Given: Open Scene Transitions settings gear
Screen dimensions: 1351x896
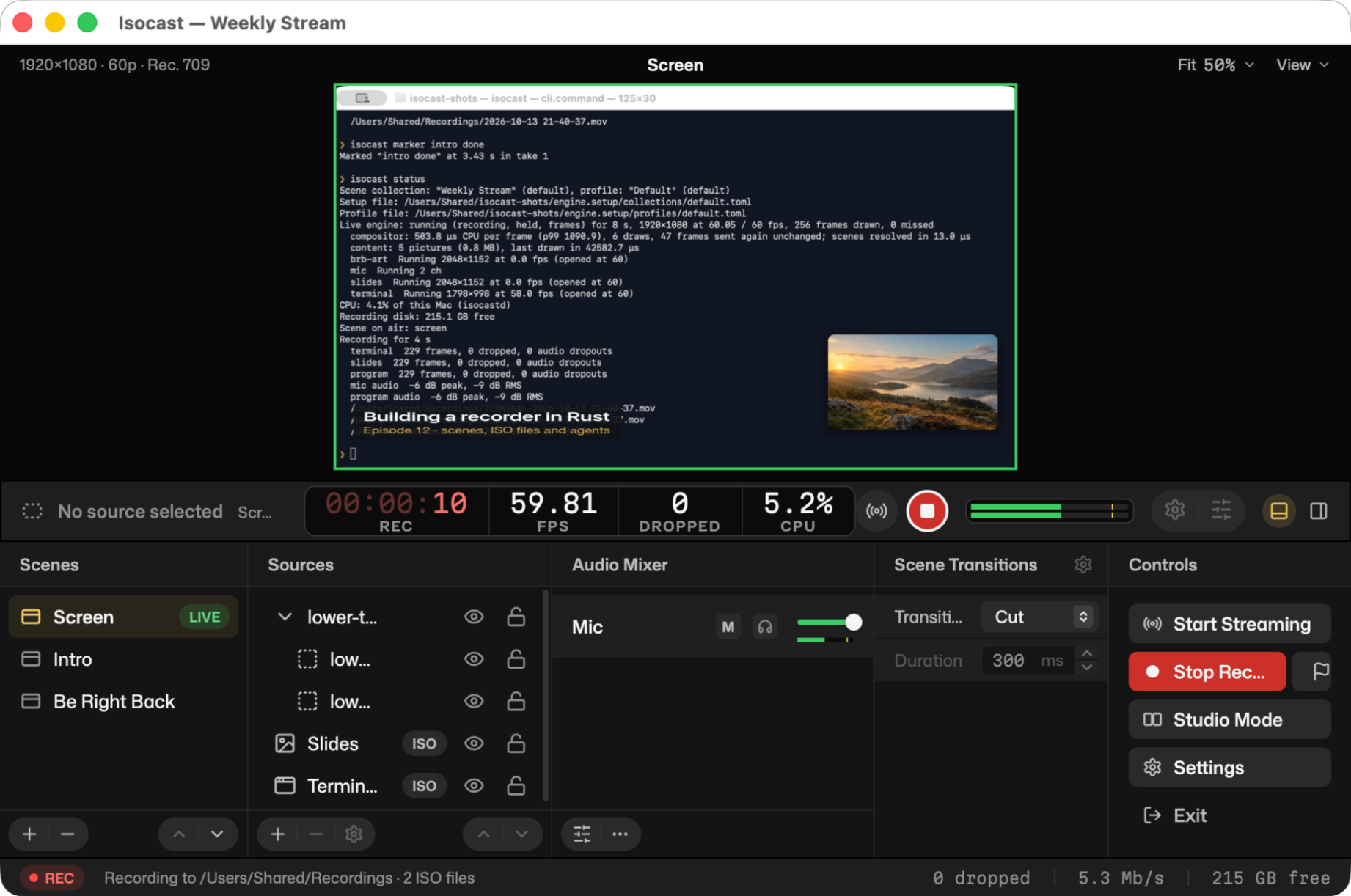Looking at the screenshot, I should click(x=1083, y=565).
